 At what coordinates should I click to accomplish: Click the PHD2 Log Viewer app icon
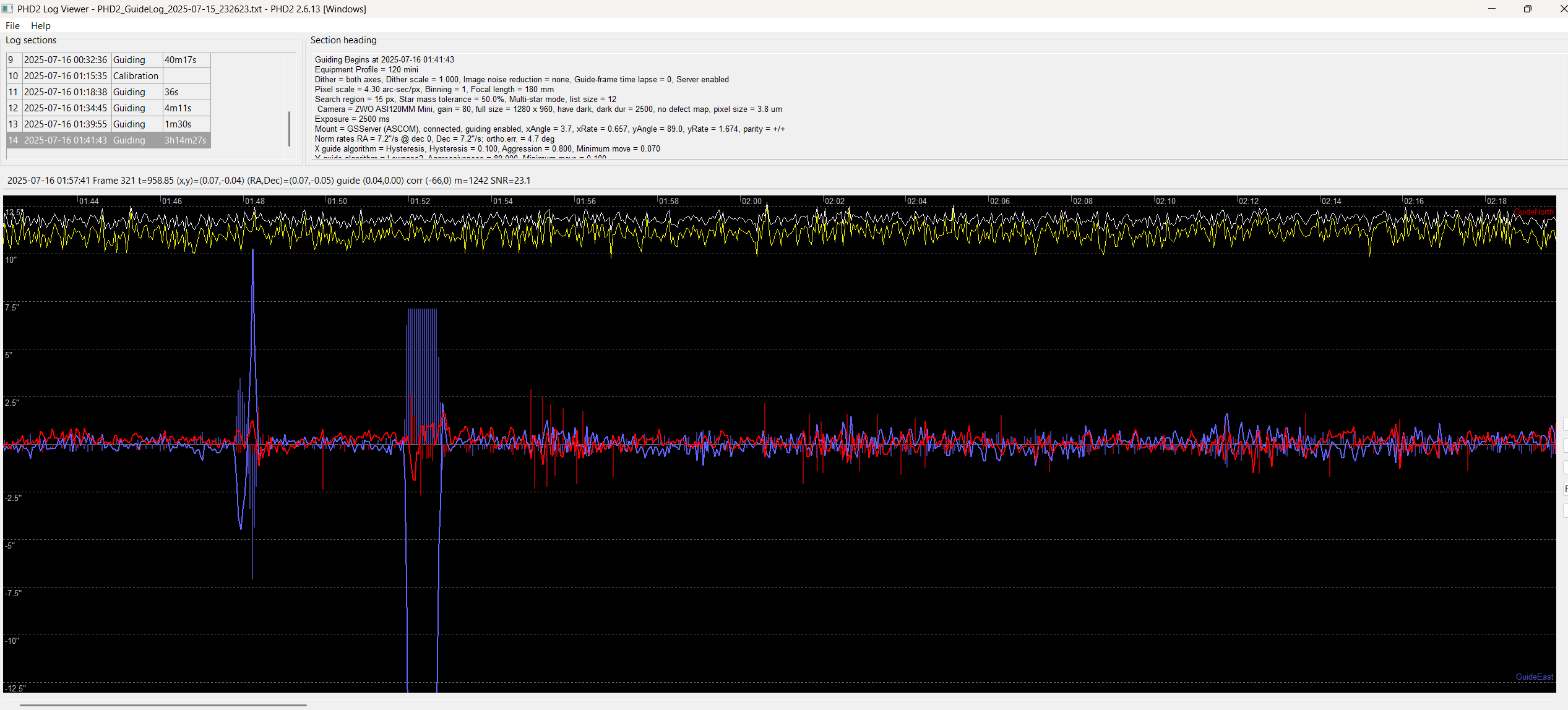(x=7, y=9)
